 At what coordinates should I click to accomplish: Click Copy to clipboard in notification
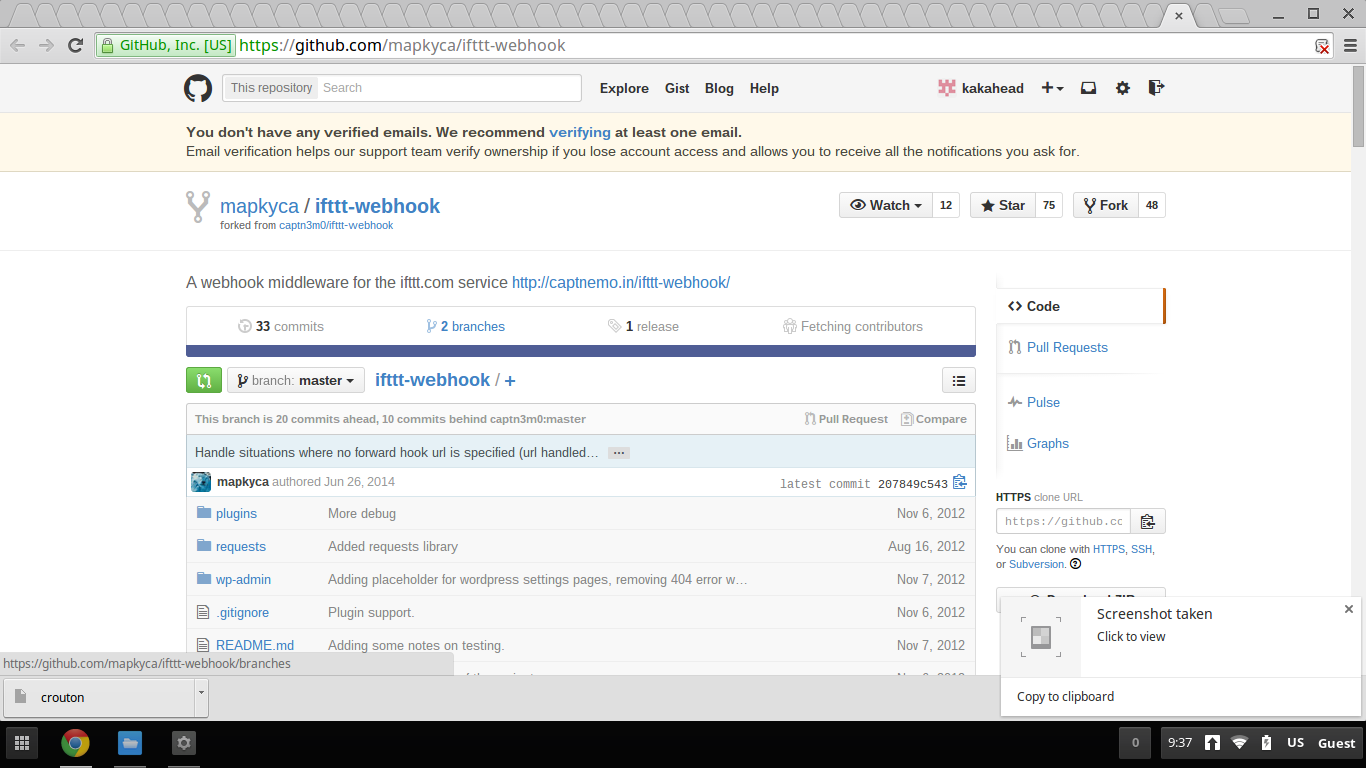coord(1065,697)
